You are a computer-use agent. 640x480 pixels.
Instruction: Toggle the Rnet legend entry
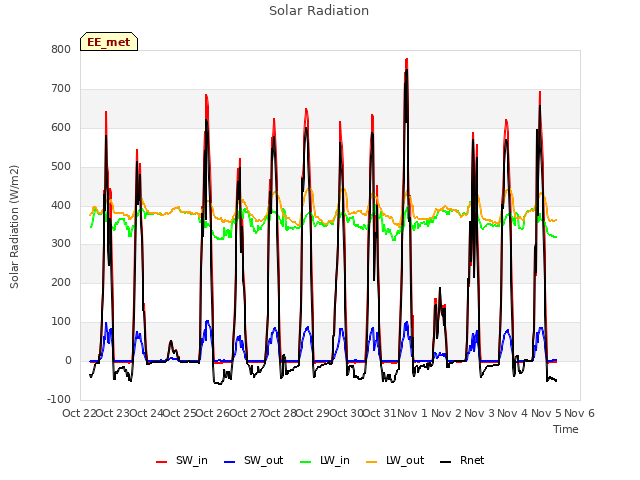pyautogui.click(x=462, y=460)
